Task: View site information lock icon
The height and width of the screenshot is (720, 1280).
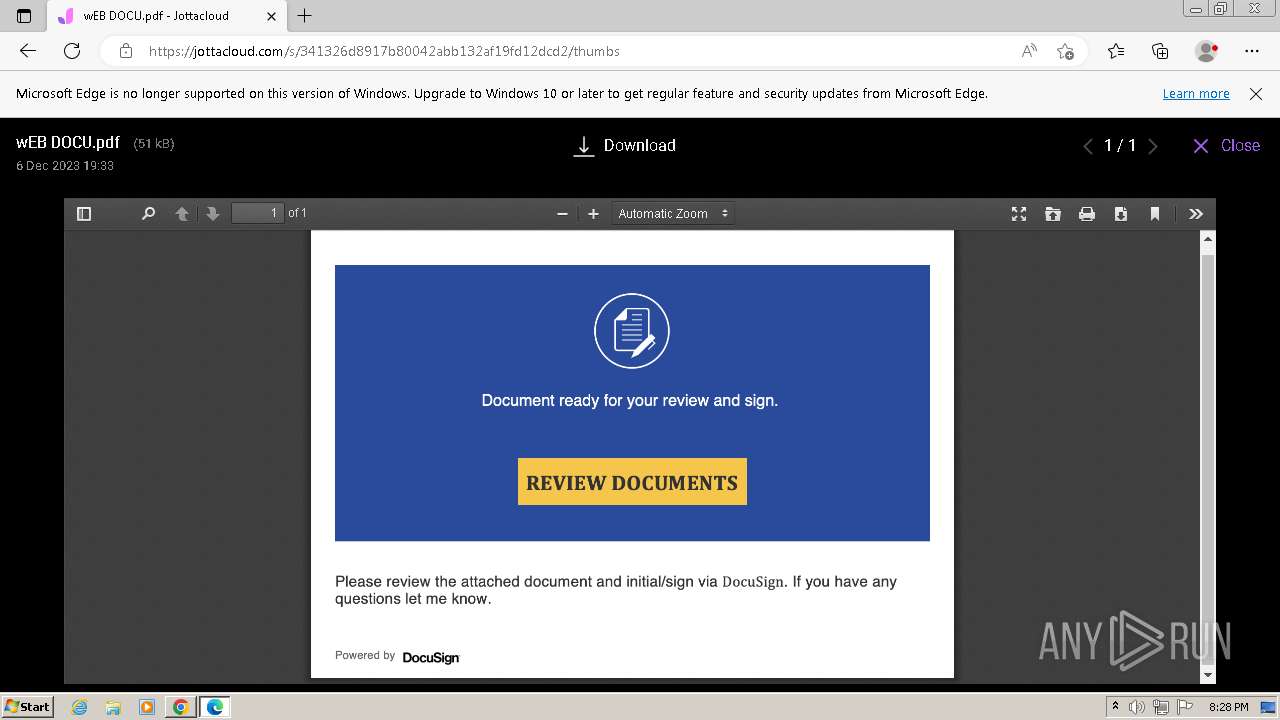Action: 125,51
